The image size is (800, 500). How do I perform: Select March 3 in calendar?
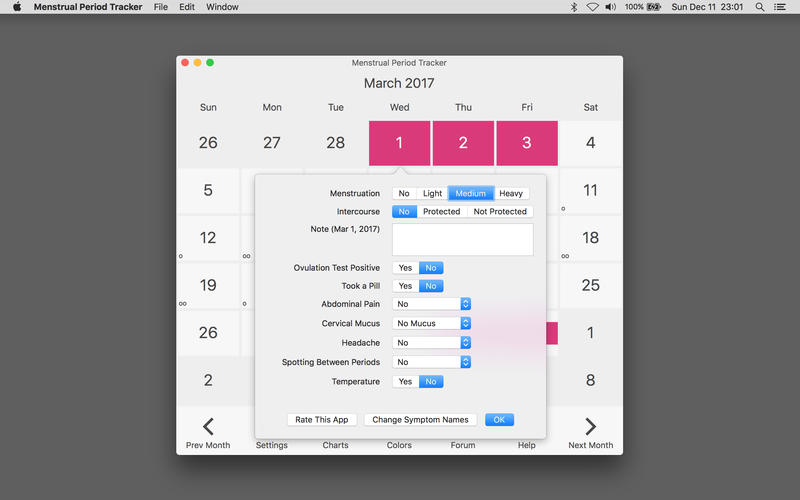click(527, 143)
